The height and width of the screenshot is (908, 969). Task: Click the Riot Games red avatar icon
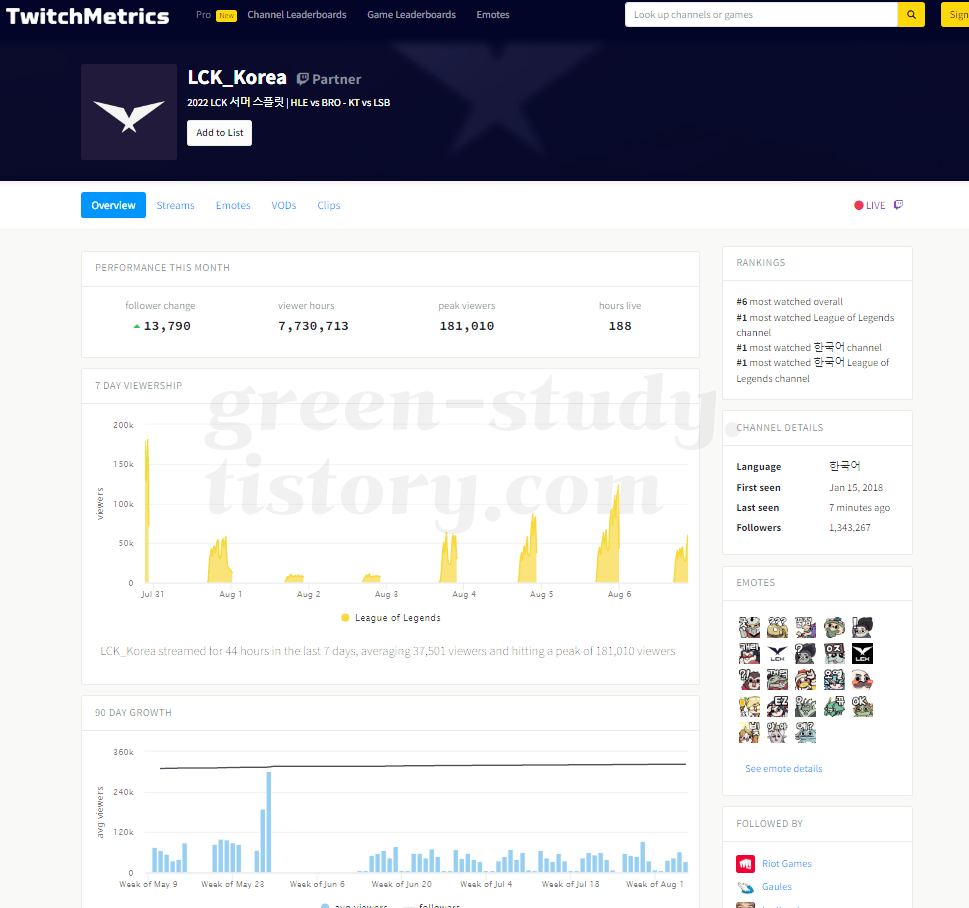click(x=745, y=863)
